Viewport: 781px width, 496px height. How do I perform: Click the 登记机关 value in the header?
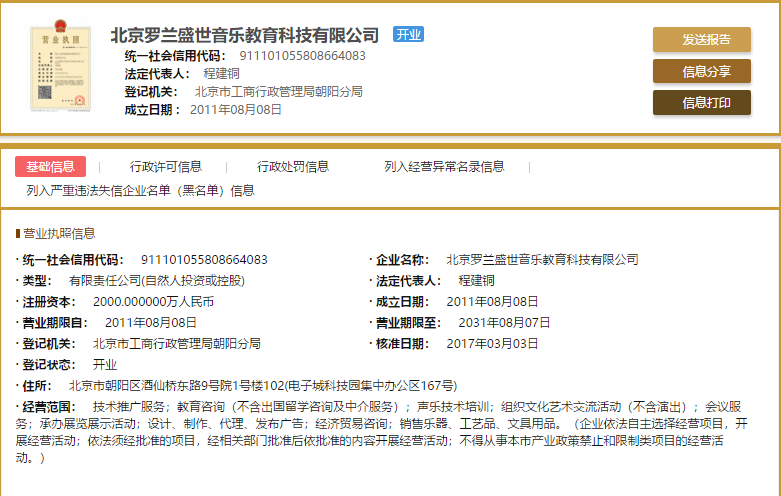click(x=279, y=92)
